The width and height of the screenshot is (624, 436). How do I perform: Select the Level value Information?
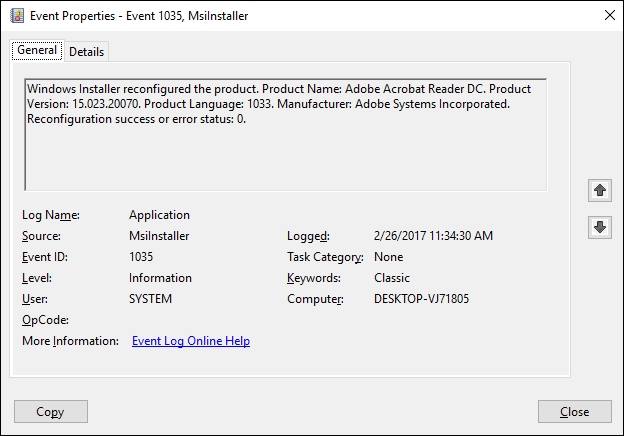(160, 278)
